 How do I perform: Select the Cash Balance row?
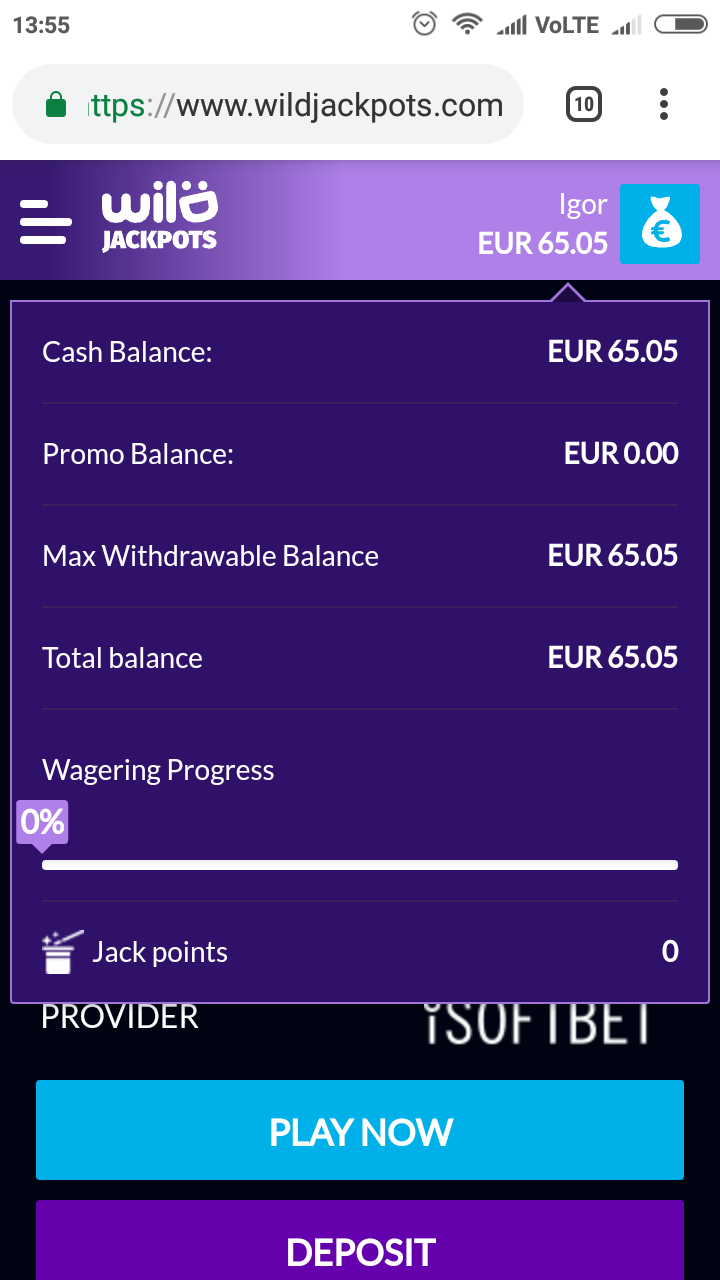point(360,352)
